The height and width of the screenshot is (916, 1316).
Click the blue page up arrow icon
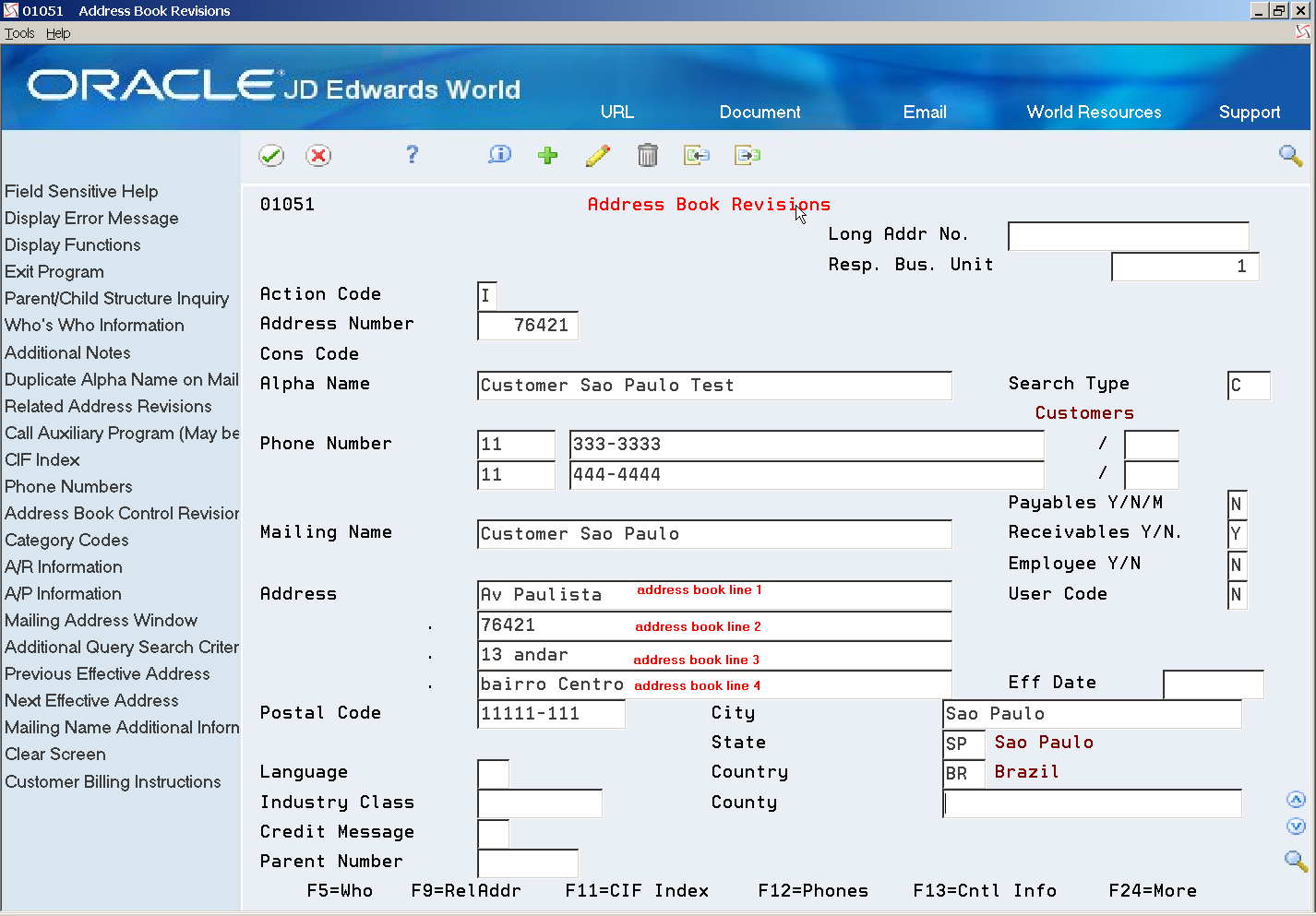1296,800
